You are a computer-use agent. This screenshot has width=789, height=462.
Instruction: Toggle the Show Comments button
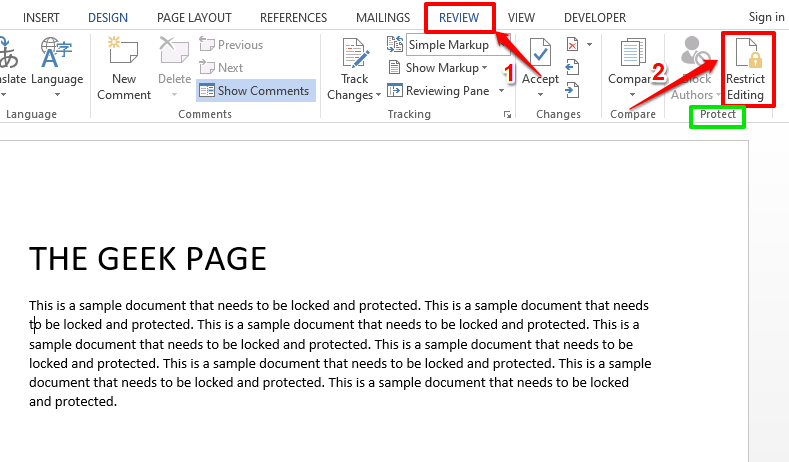coord(256,91)
